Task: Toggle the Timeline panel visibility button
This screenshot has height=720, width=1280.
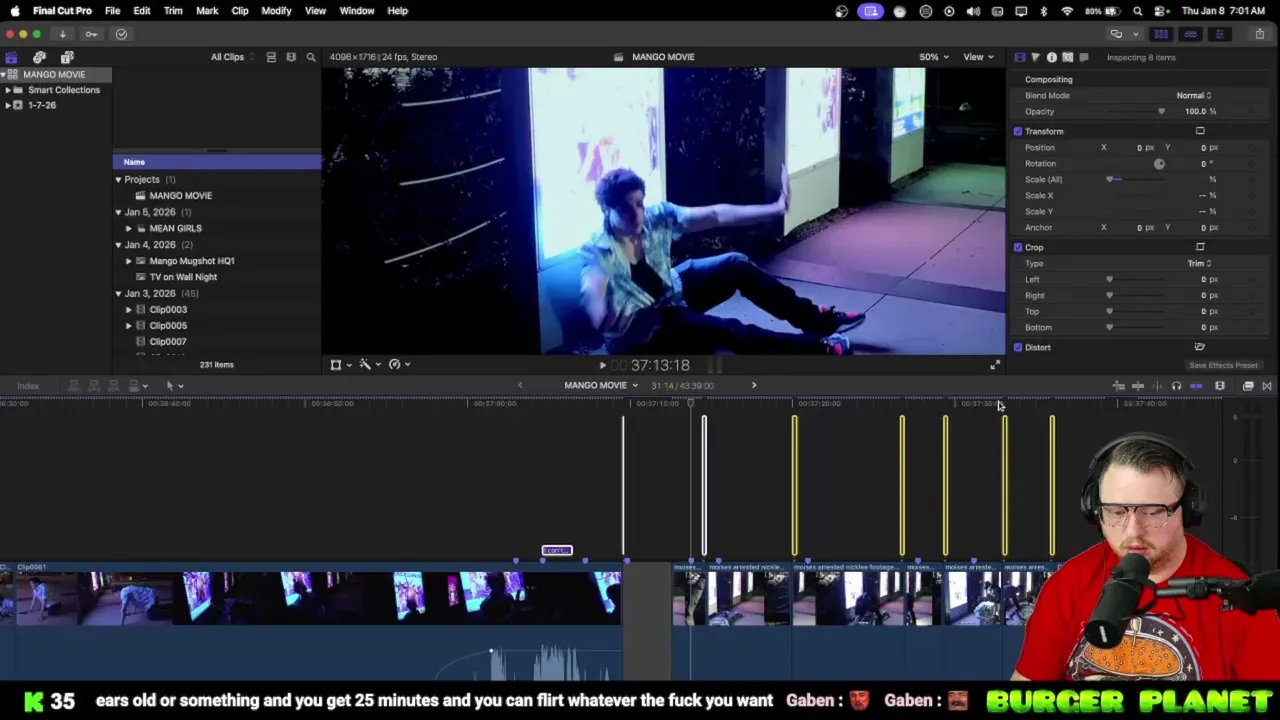Action: click(1190, 34)
